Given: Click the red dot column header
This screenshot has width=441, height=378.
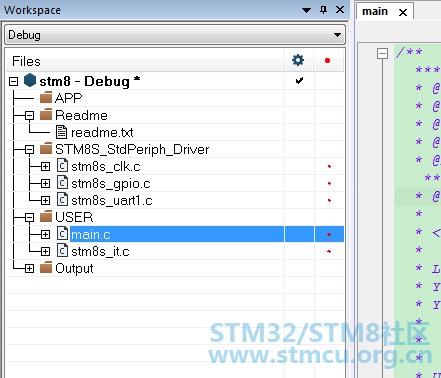Looking at the screenshot, I should 327,61.
